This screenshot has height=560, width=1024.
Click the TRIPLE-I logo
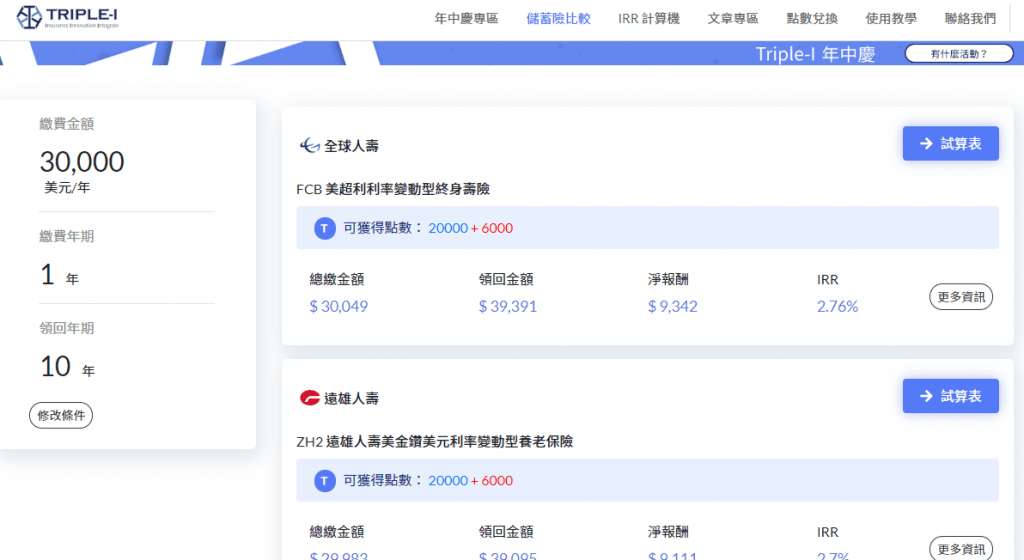point(67,17)
